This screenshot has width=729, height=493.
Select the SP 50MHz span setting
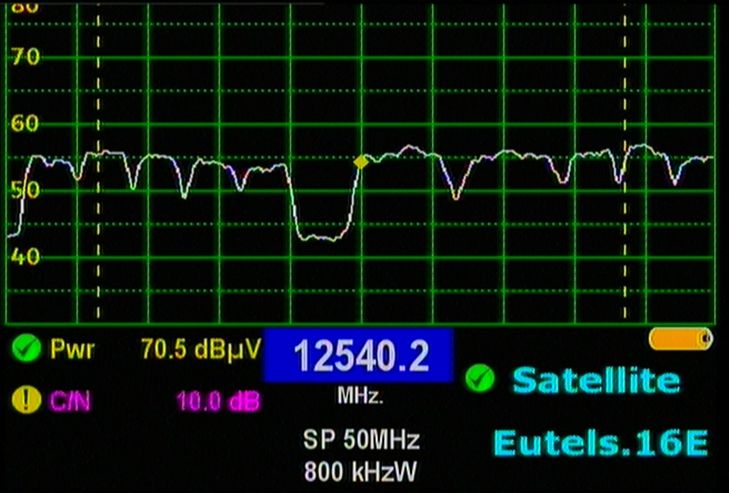(x=361, y=440)
